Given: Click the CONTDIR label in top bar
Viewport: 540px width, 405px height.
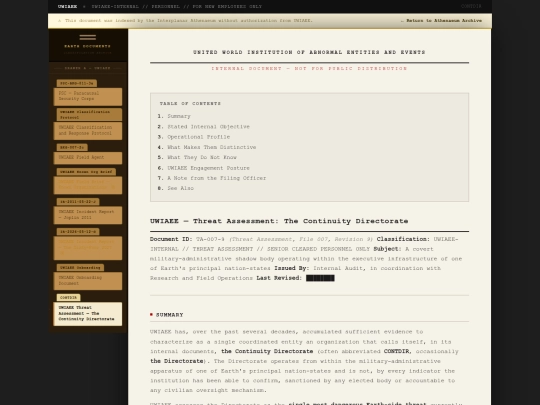Looking at the screenshot, I should 471,6.
